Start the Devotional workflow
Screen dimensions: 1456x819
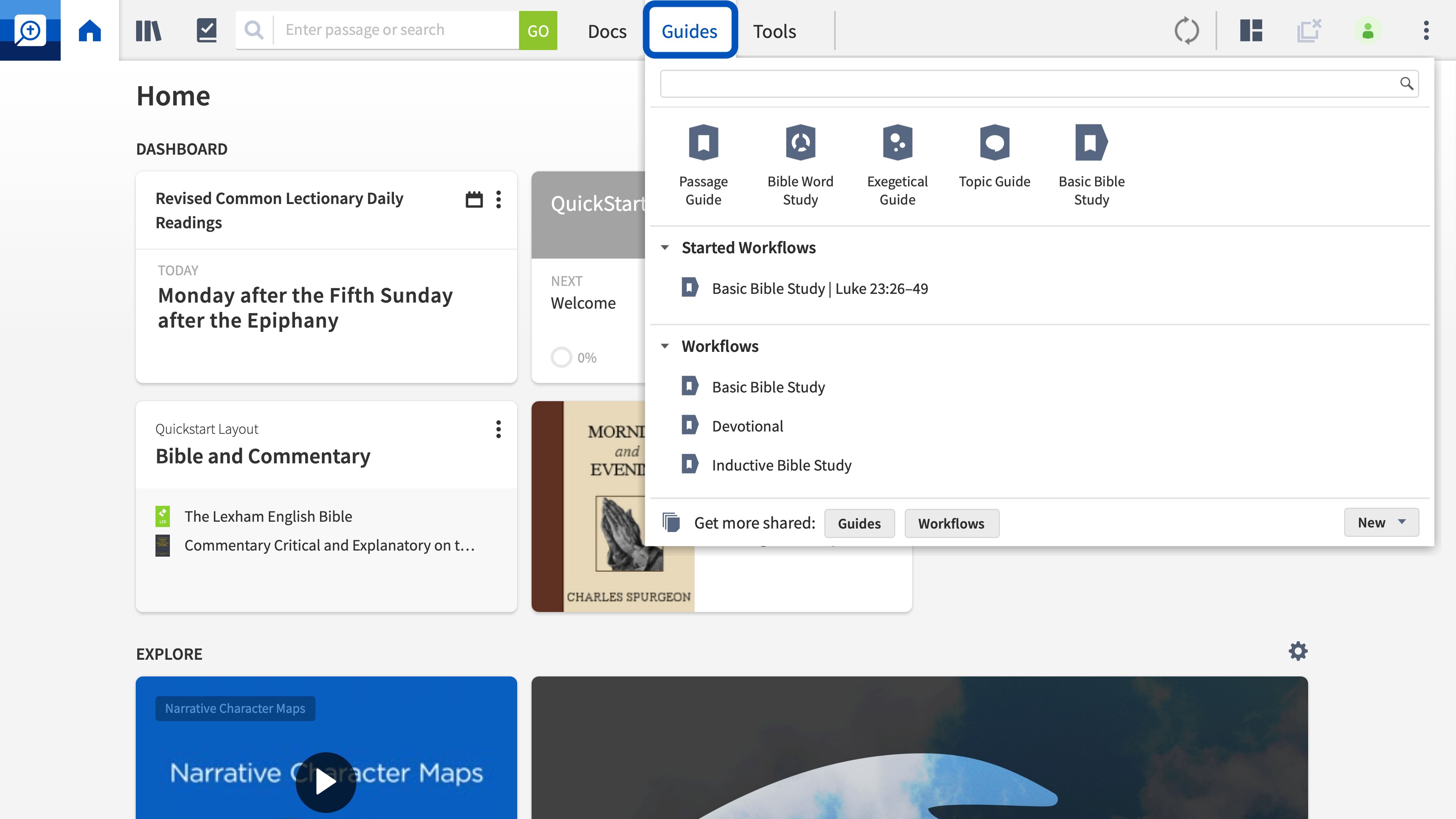coord(747,425)
